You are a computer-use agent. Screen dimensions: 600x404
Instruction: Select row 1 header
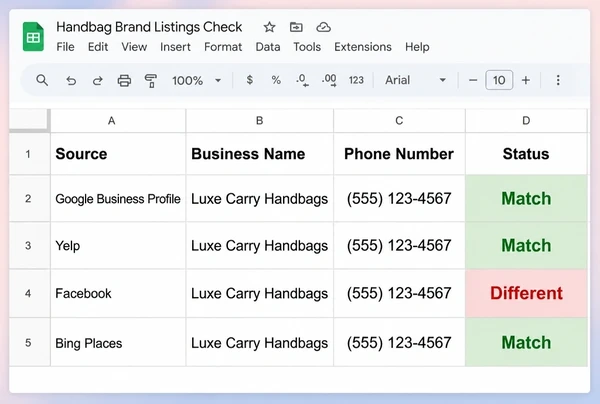point(29,154)
